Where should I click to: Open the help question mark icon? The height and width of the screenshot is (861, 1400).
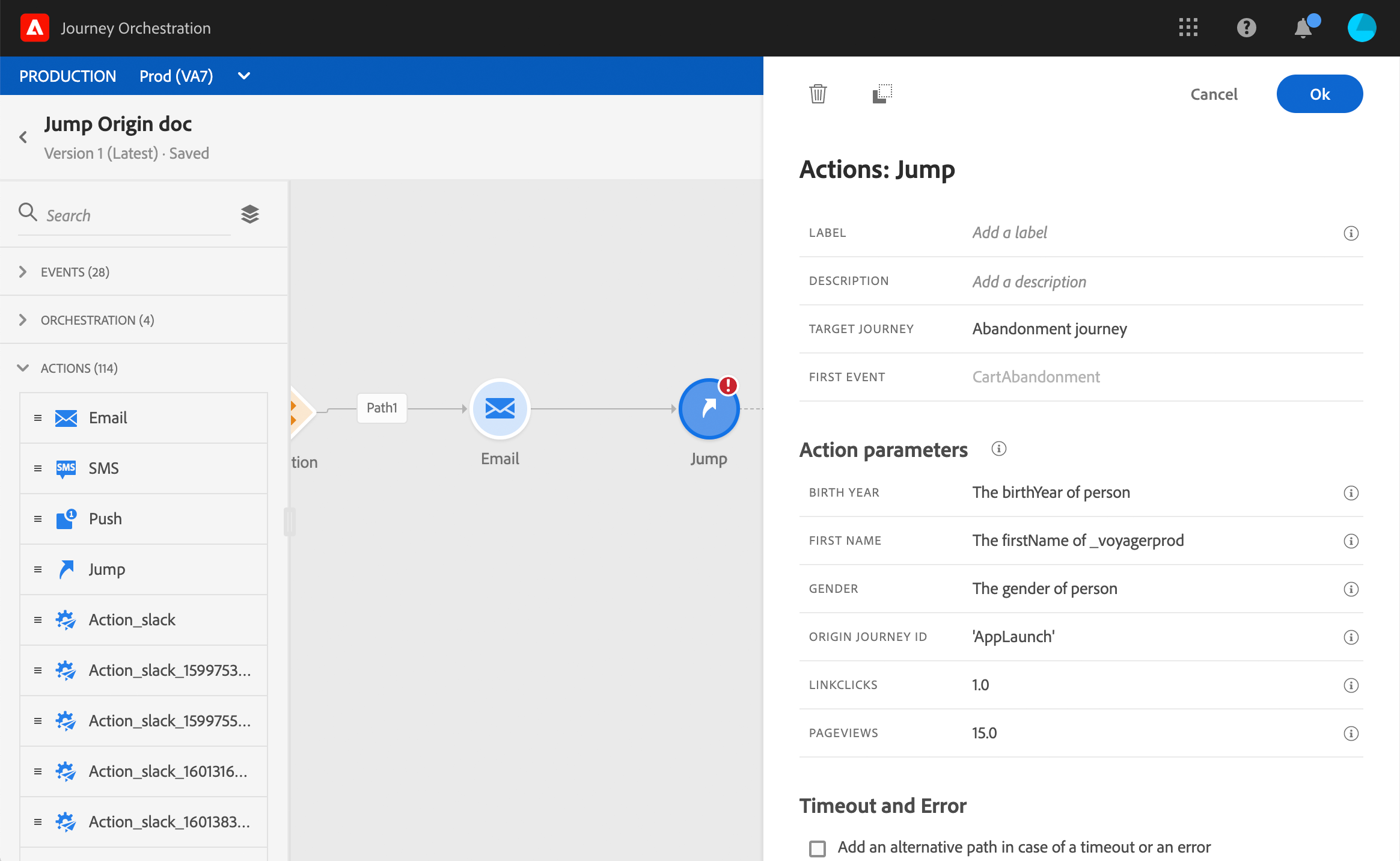coord(1246,28)
